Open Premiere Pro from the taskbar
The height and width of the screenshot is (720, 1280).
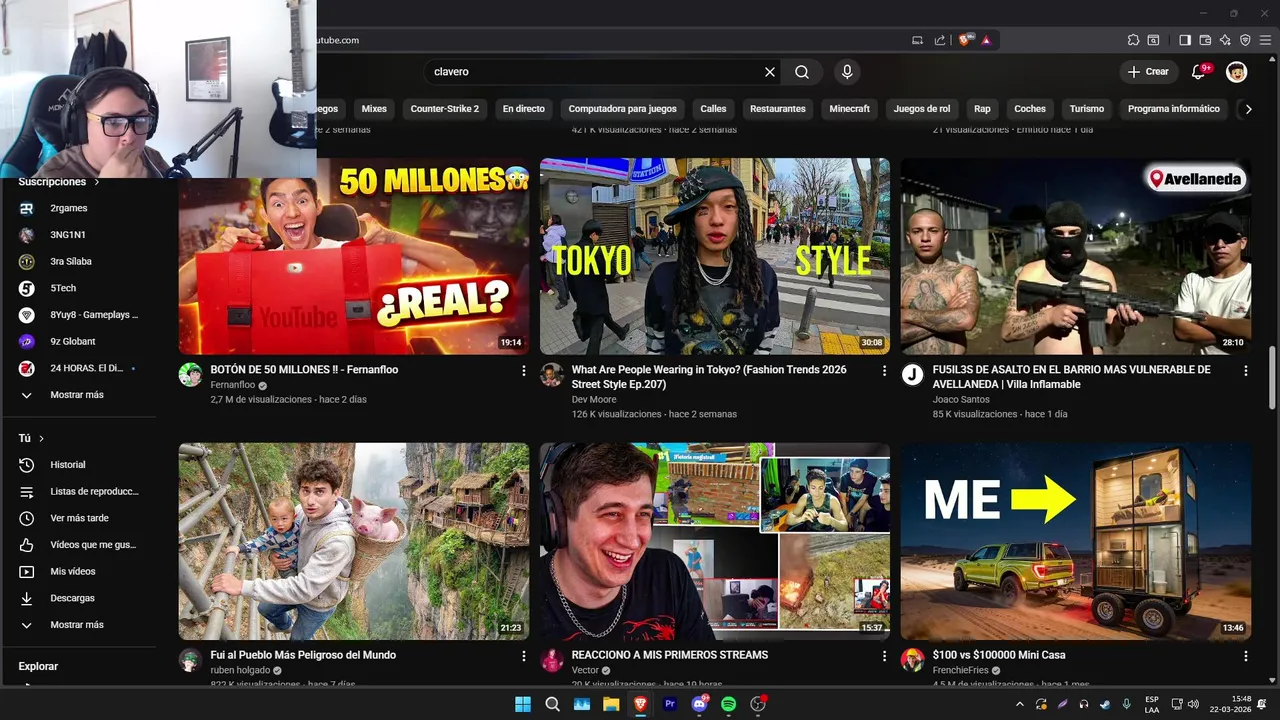pos(670,704)
